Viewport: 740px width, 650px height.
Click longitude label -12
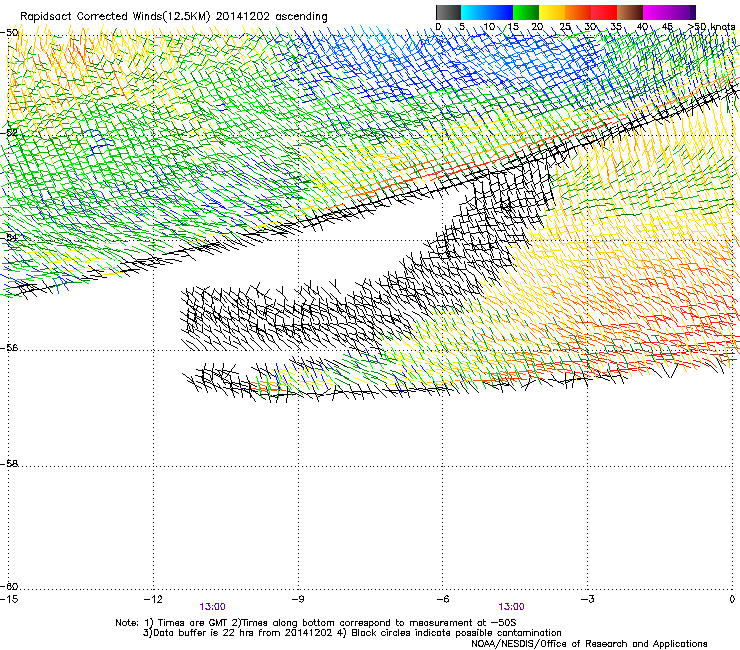tap(153, 599)
